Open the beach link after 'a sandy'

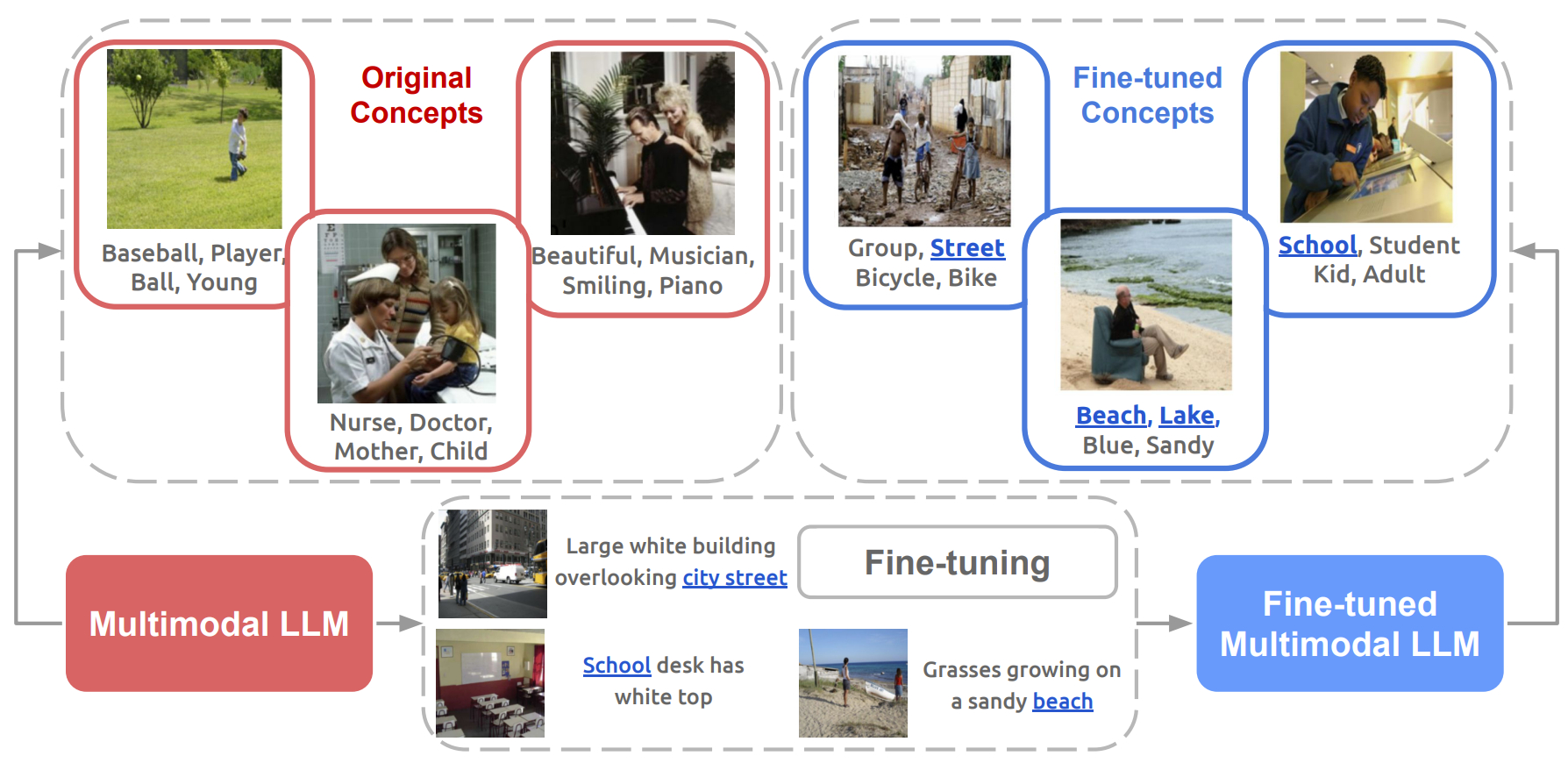(x=1062, y=702)
